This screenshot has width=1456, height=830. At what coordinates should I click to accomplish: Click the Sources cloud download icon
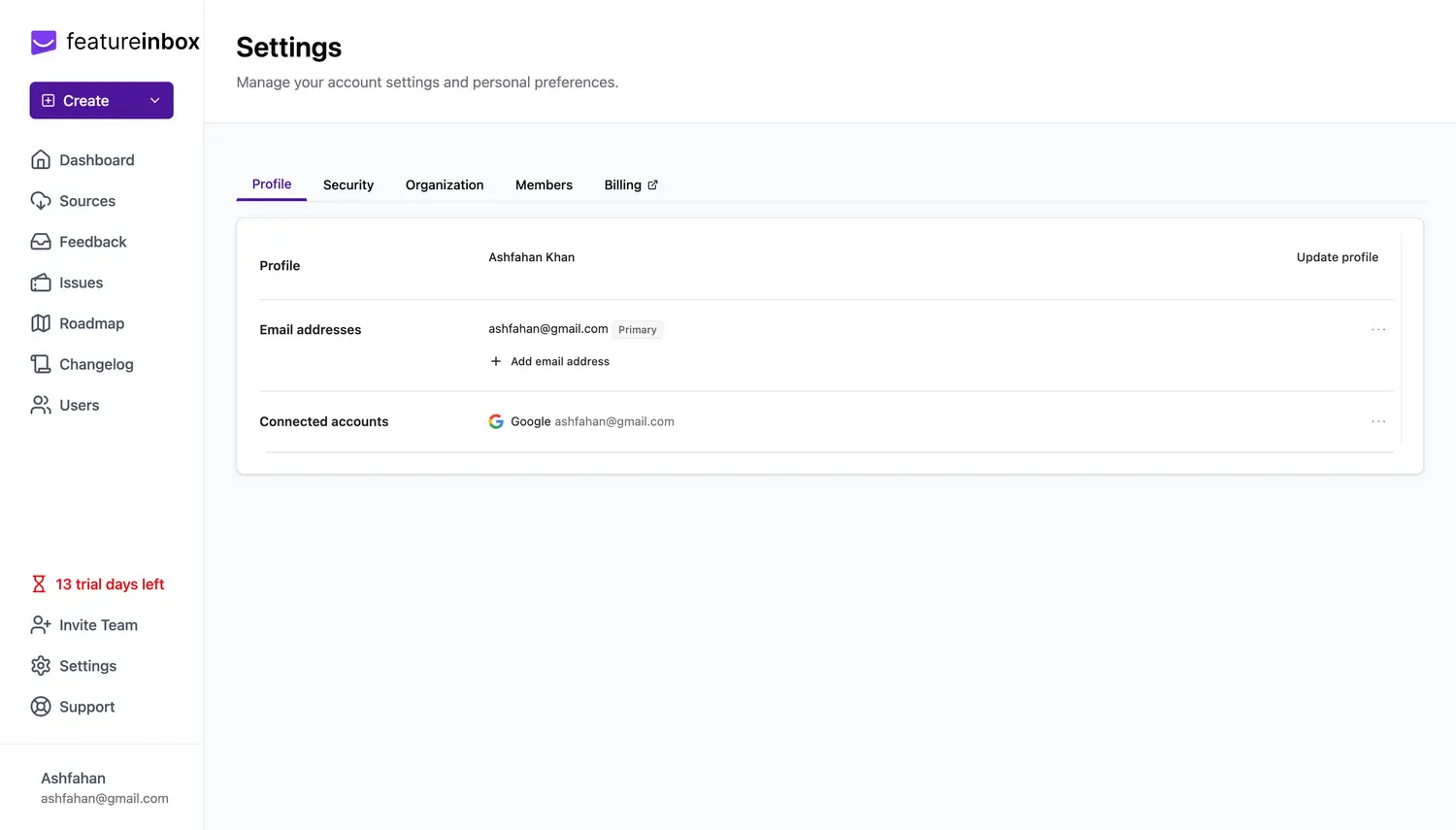tap(41, 201)
